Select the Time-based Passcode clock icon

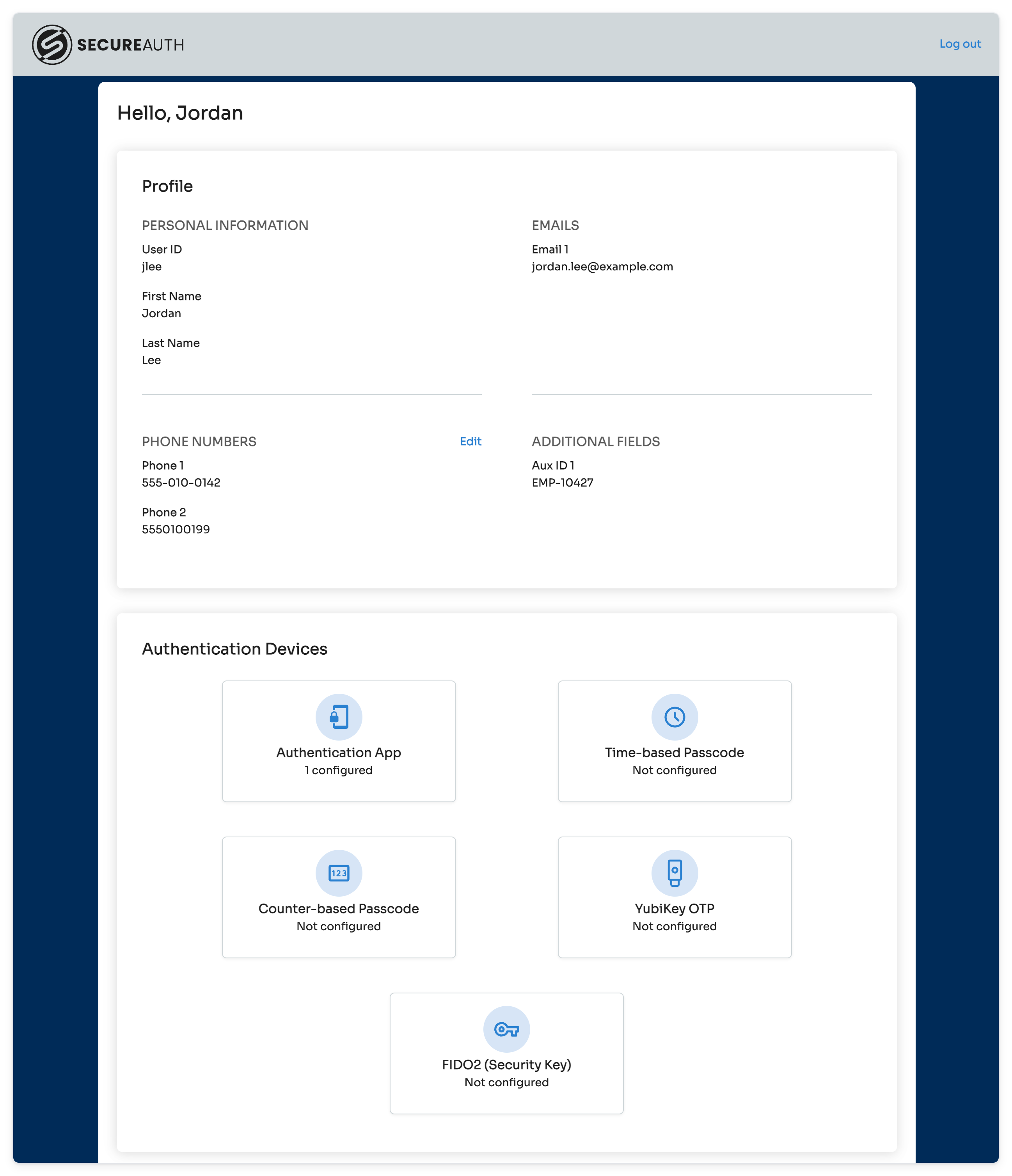point(674,717)
